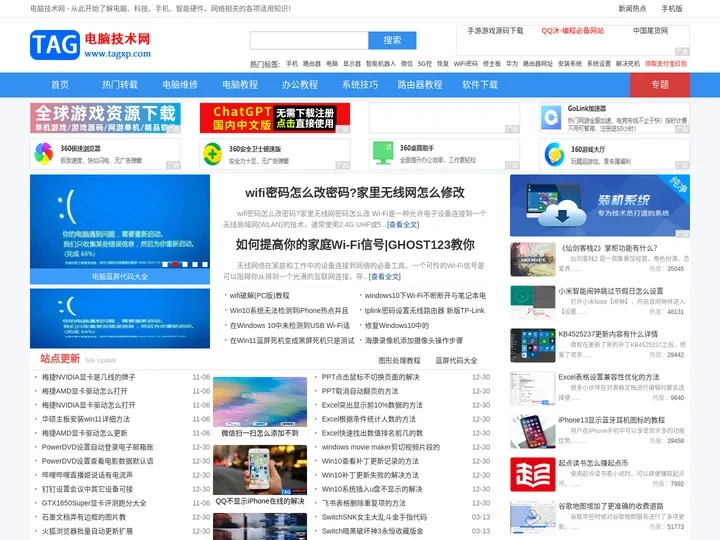Go to the 首页 nav tab
This screenshot has width=720, height=540.
pos(60,84)
